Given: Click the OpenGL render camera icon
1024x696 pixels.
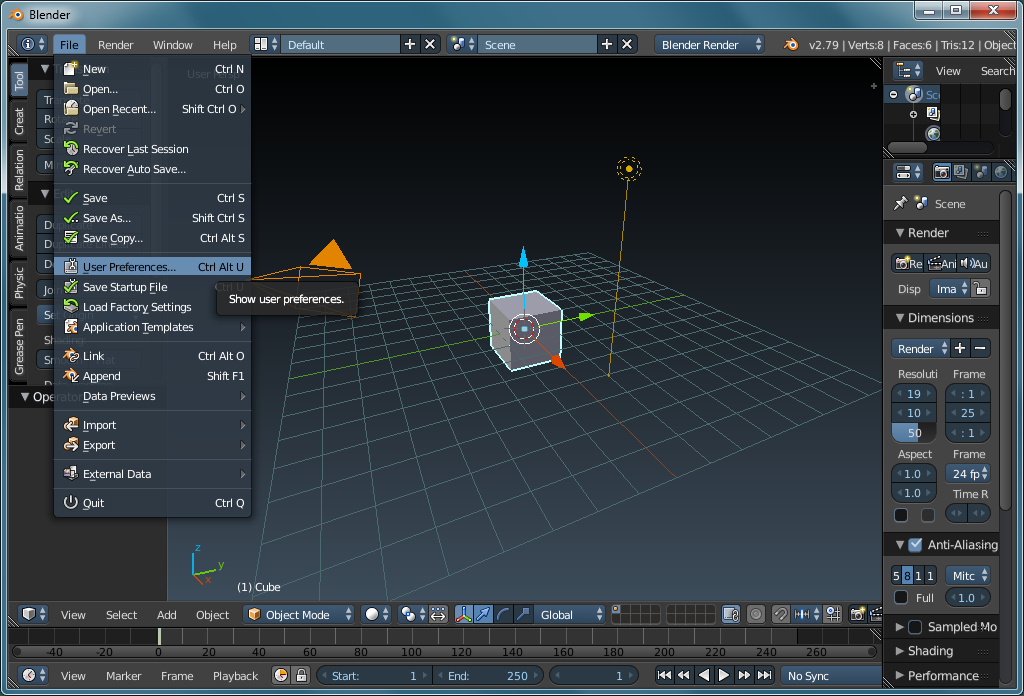Looking at the screenshot, I should (x=857, y=614).
